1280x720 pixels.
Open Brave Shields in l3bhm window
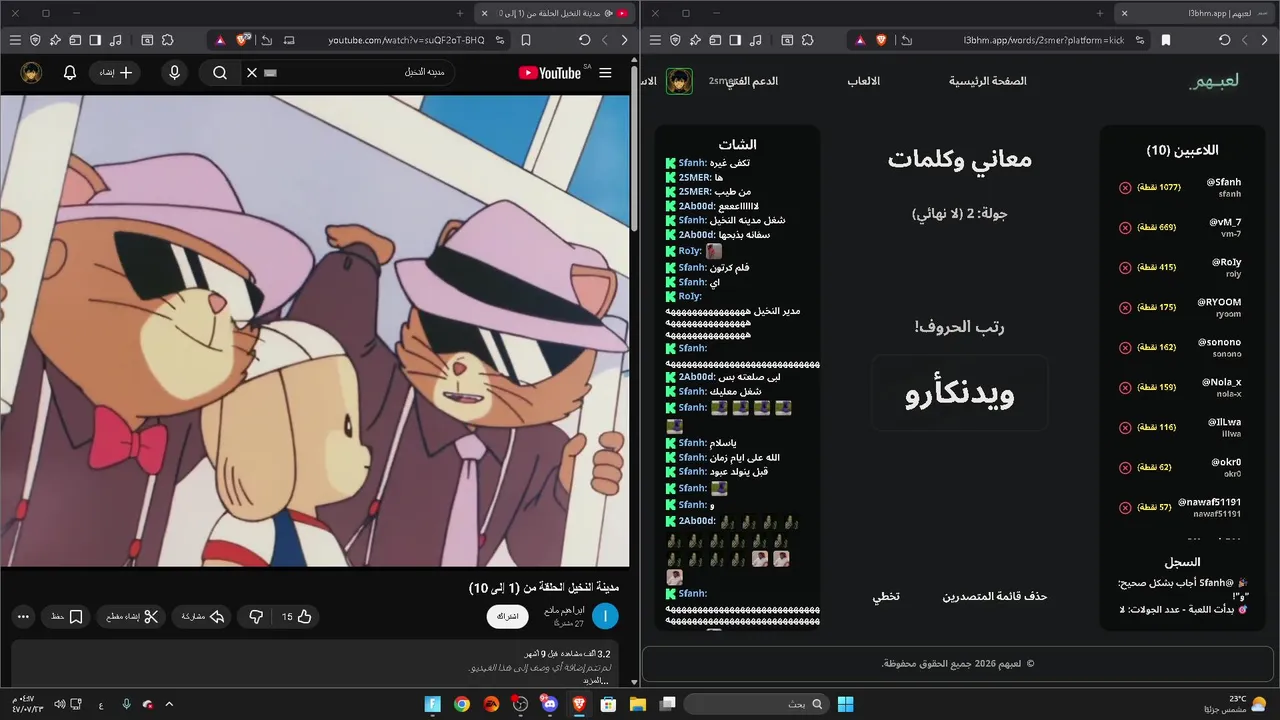coord(882,40)
